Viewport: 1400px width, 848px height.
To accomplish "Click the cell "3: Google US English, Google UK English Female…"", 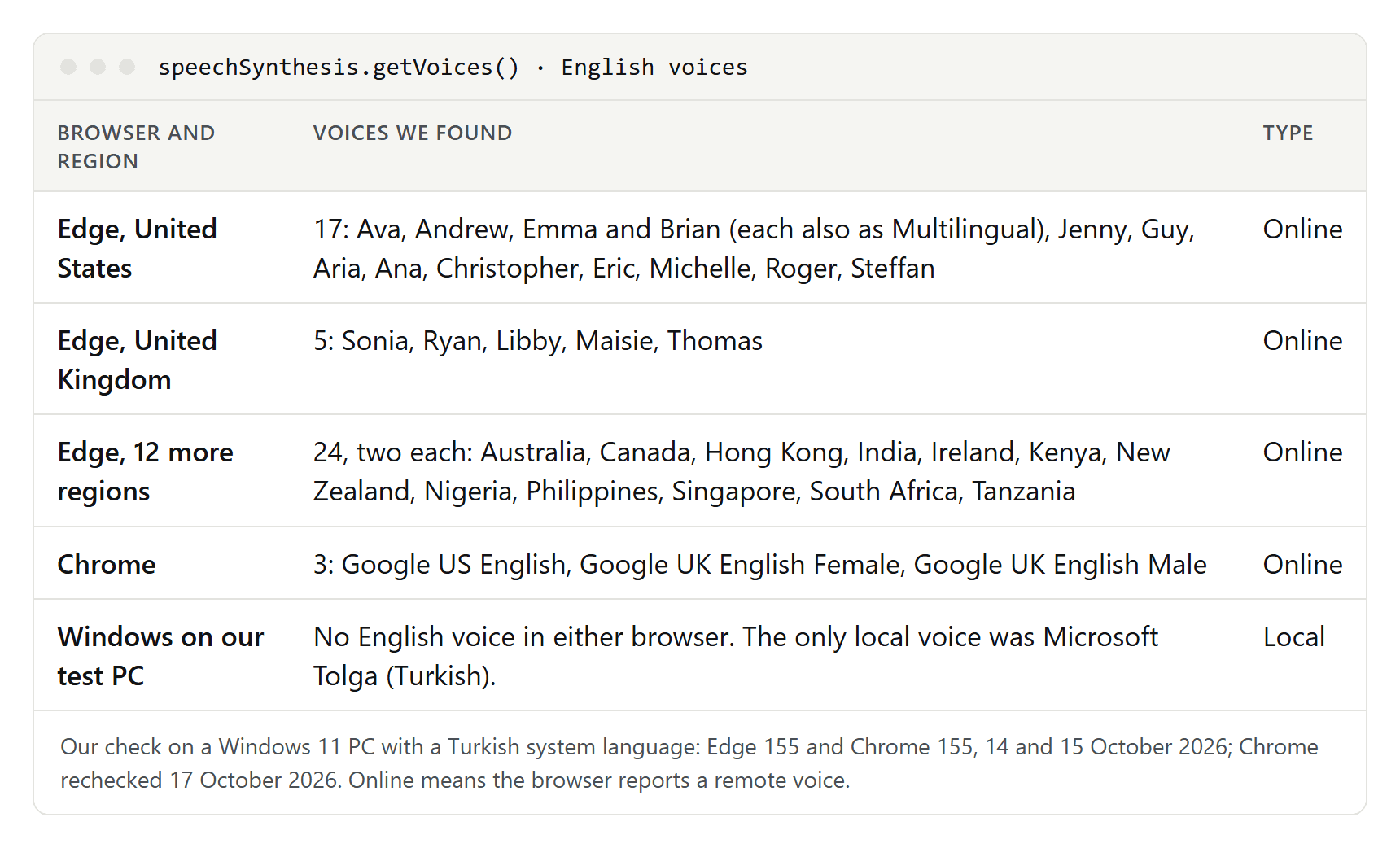I will pos(760,564).
